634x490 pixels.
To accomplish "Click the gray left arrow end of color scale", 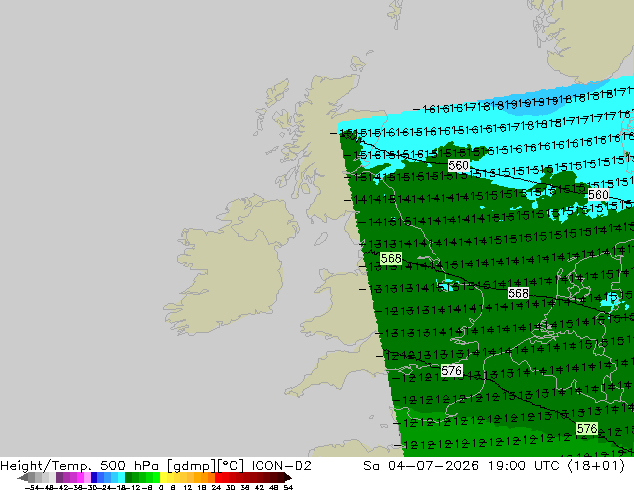I will (x=22, y=478).
